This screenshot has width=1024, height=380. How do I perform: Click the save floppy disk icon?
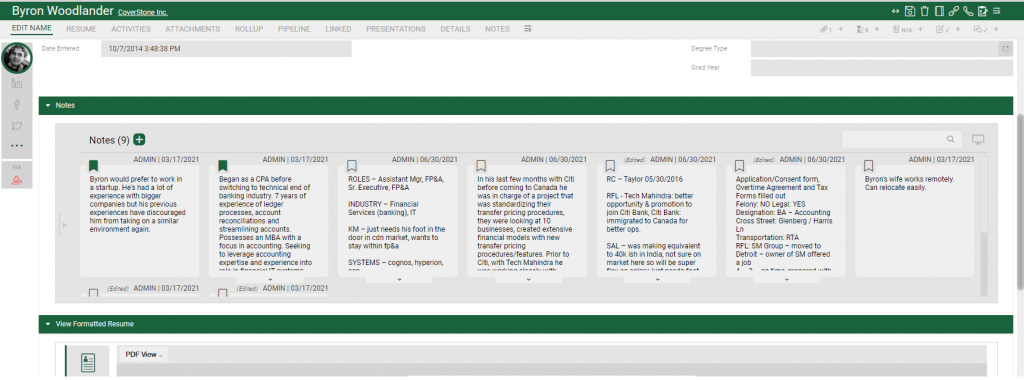pos(910,11)
